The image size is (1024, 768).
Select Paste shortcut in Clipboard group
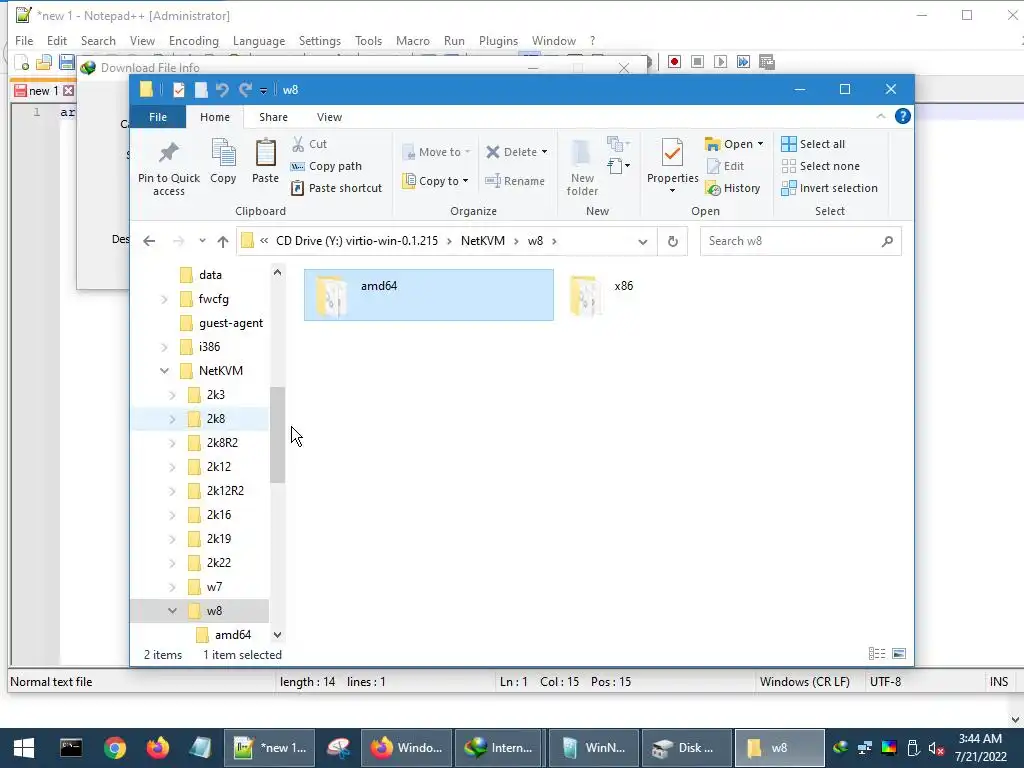point(336,188)
